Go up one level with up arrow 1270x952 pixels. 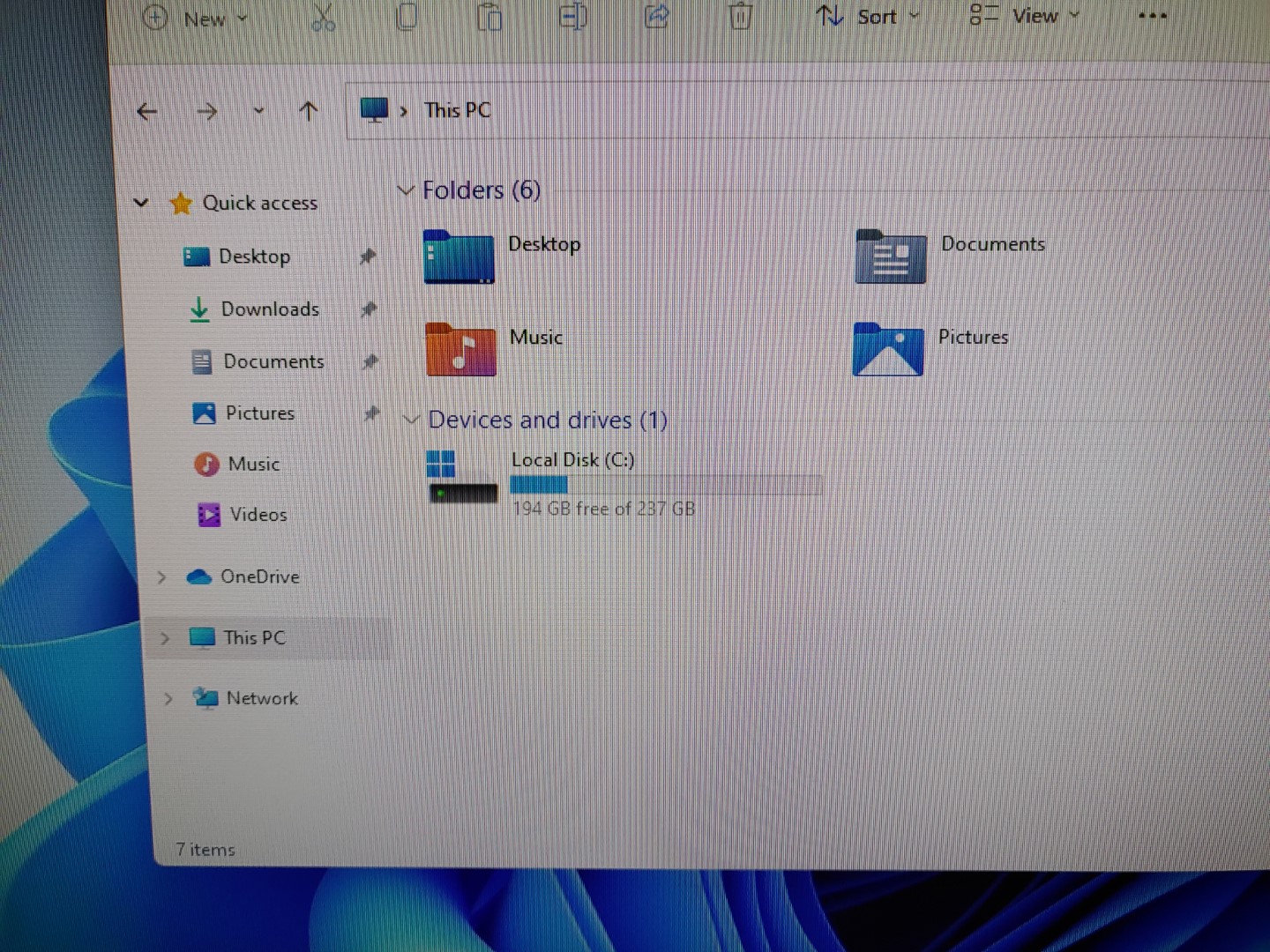(308, 111)
